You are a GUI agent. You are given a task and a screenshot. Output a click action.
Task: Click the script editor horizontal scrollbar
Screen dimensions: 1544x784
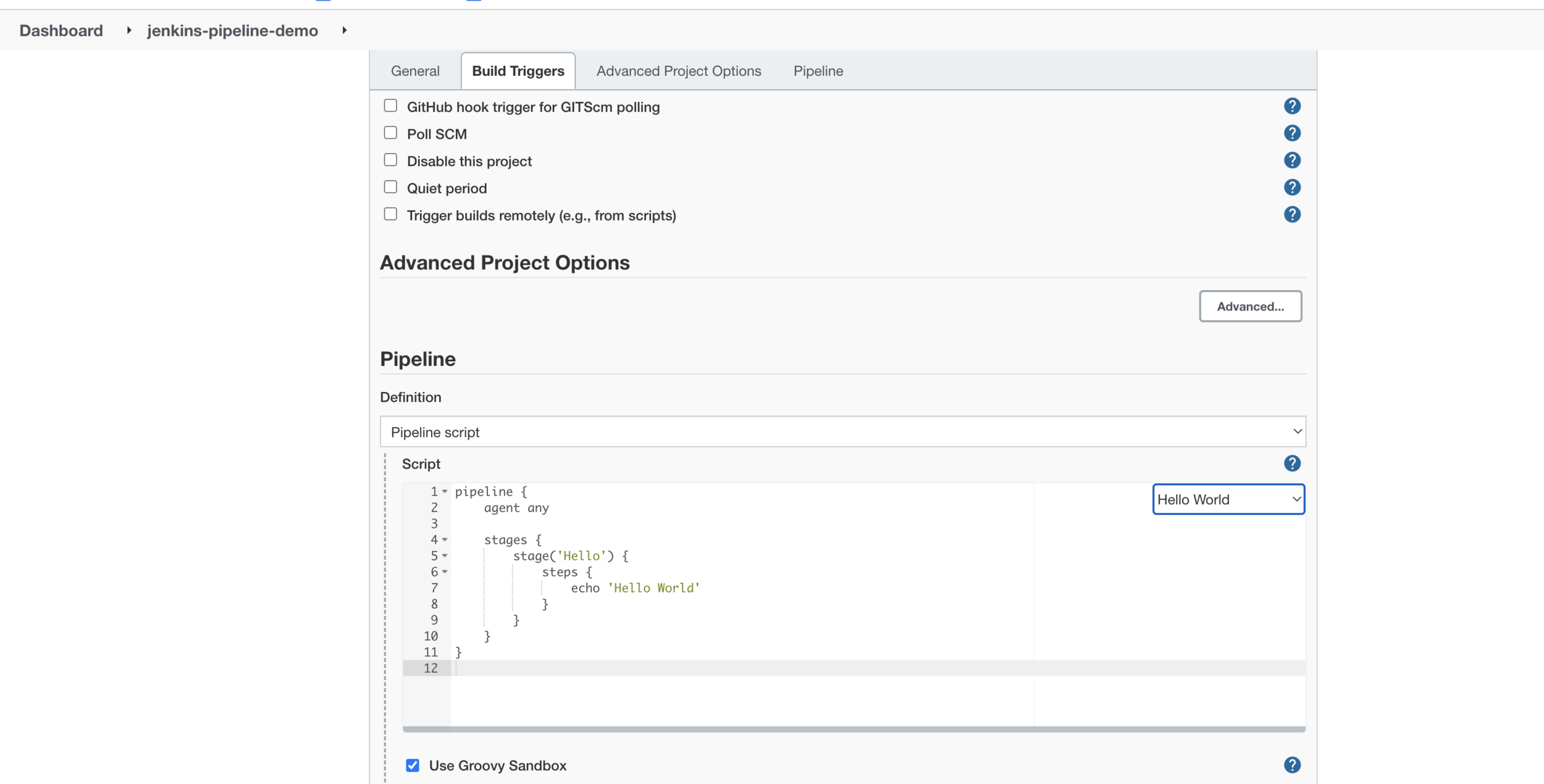click(854, 729)
